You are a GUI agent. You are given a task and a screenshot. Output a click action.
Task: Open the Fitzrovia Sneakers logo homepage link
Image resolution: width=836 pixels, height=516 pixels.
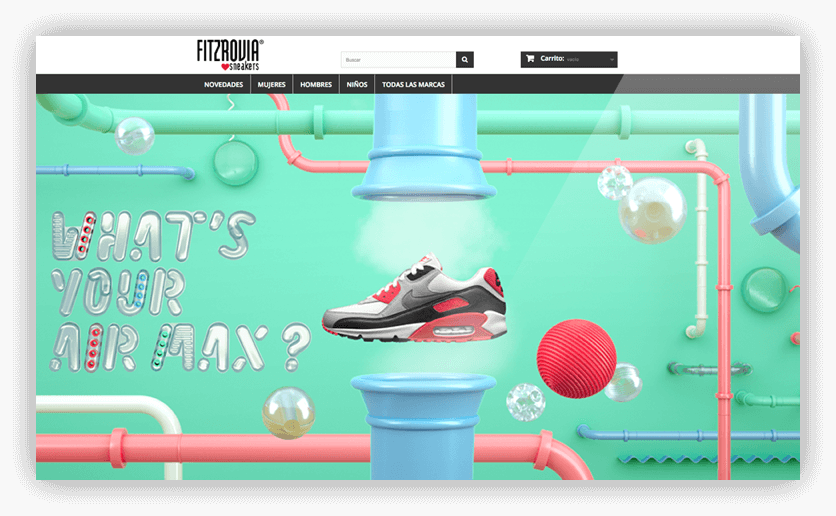230,54
